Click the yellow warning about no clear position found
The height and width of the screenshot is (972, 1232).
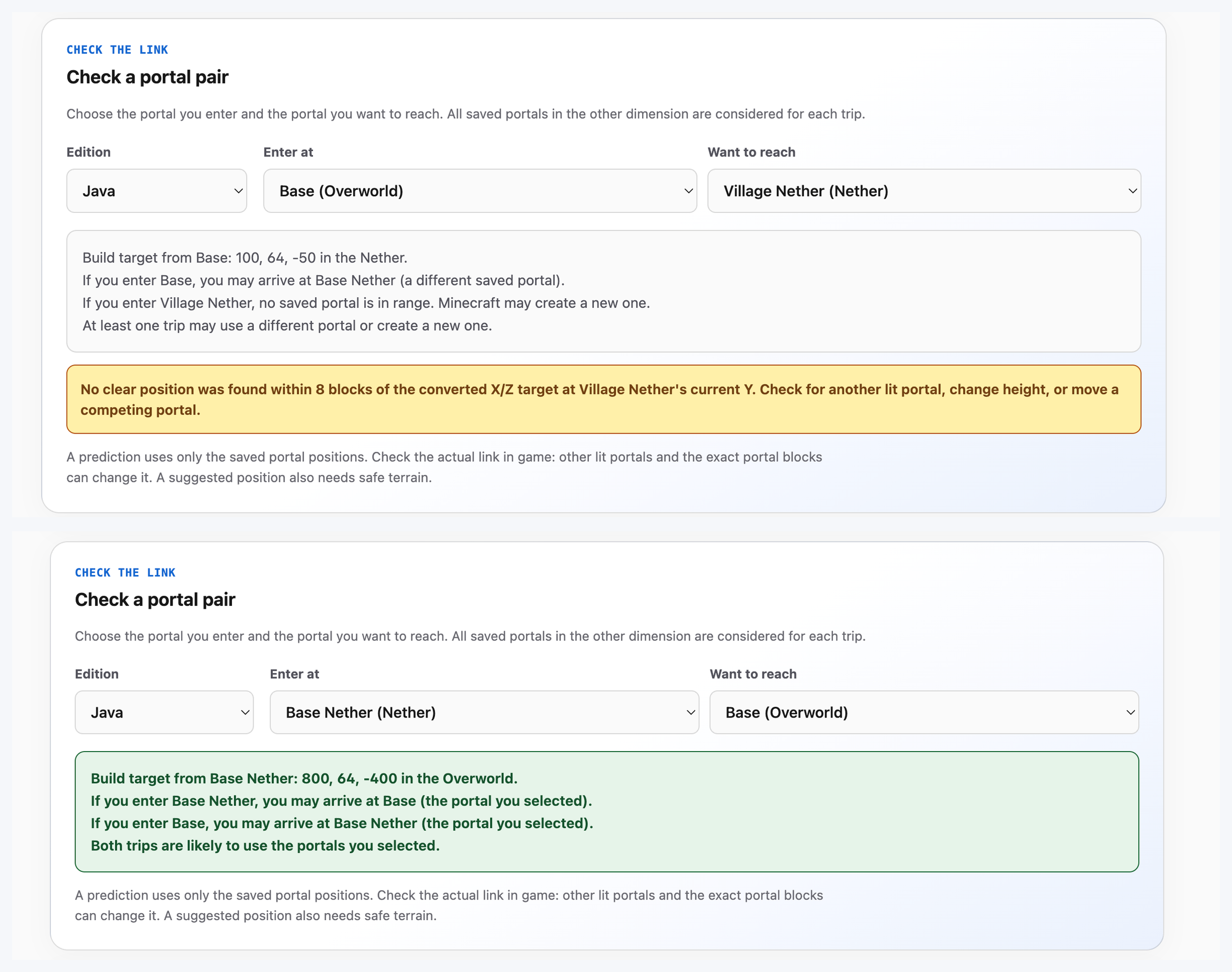(x=603, y=399)
